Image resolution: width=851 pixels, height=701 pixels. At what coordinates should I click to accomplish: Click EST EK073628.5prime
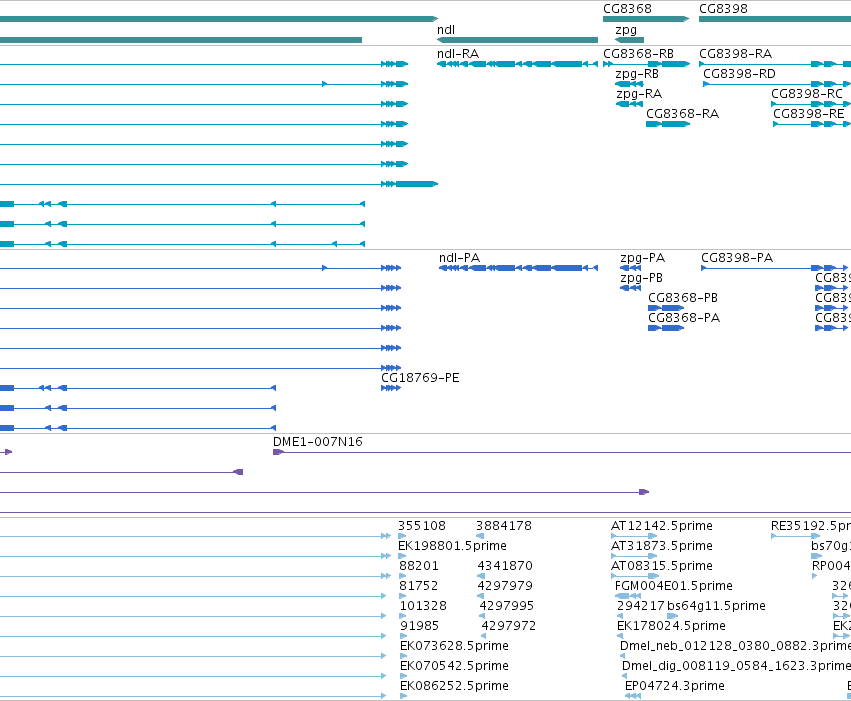(x=454, y=646)
